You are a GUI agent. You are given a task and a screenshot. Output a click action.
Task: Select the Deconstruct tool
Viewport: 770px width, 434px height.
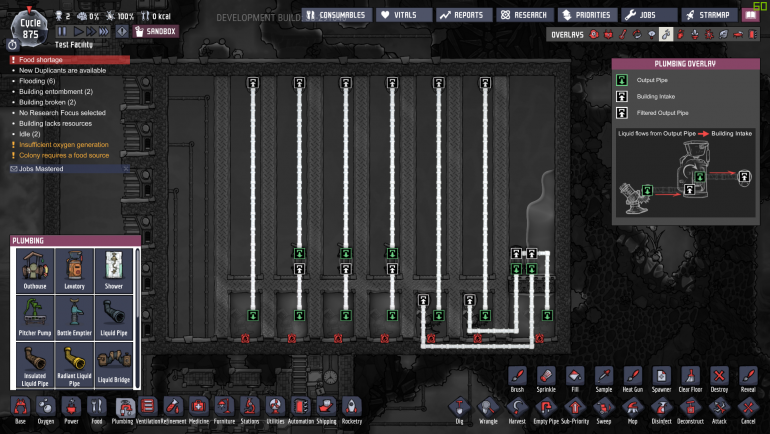[x=690, y=410]
